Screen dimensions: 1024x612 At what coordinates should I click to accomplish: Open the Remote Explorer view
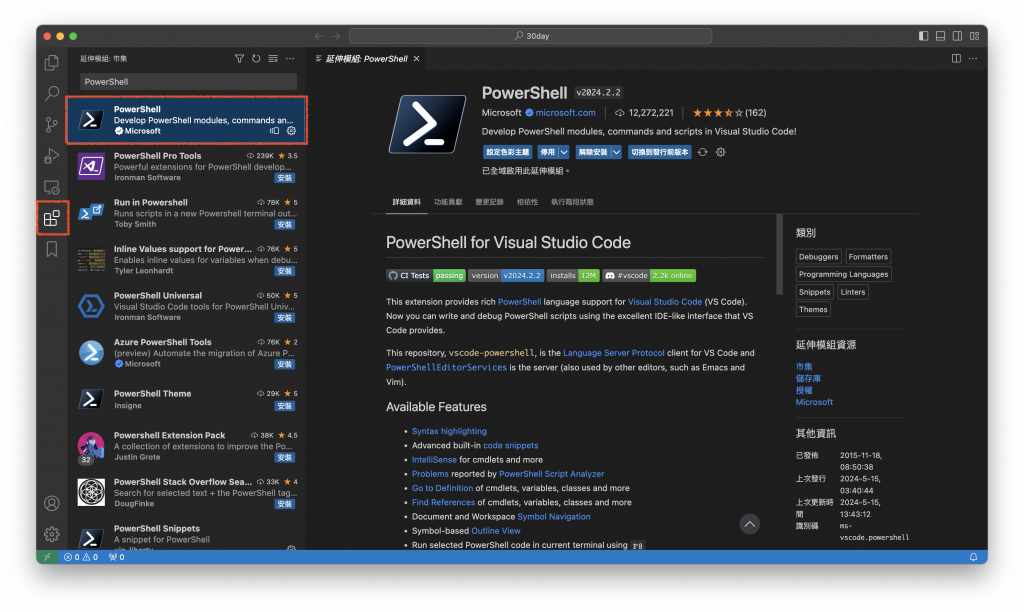tap(52, 187)
